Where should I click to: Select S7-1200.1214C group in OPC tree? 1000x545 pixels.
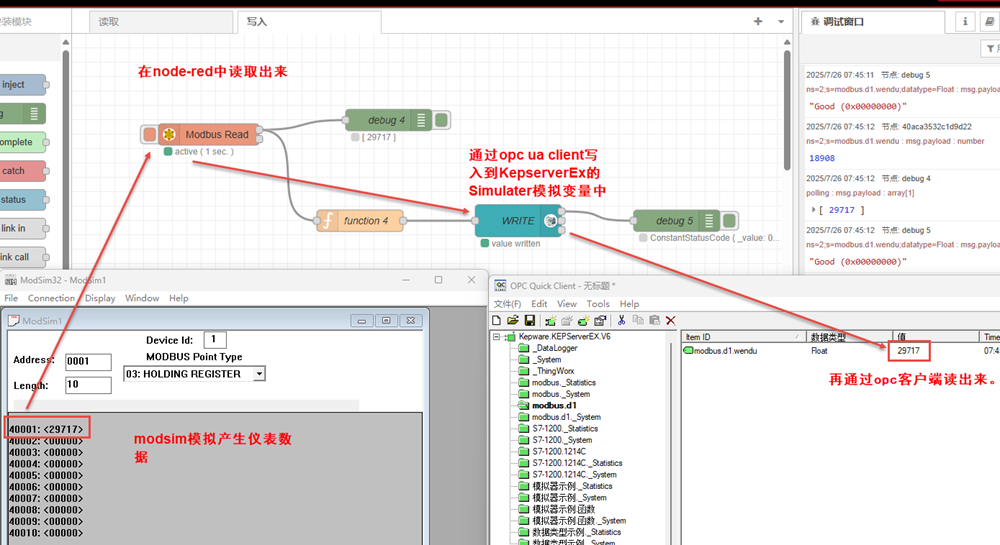click(559, 451)
